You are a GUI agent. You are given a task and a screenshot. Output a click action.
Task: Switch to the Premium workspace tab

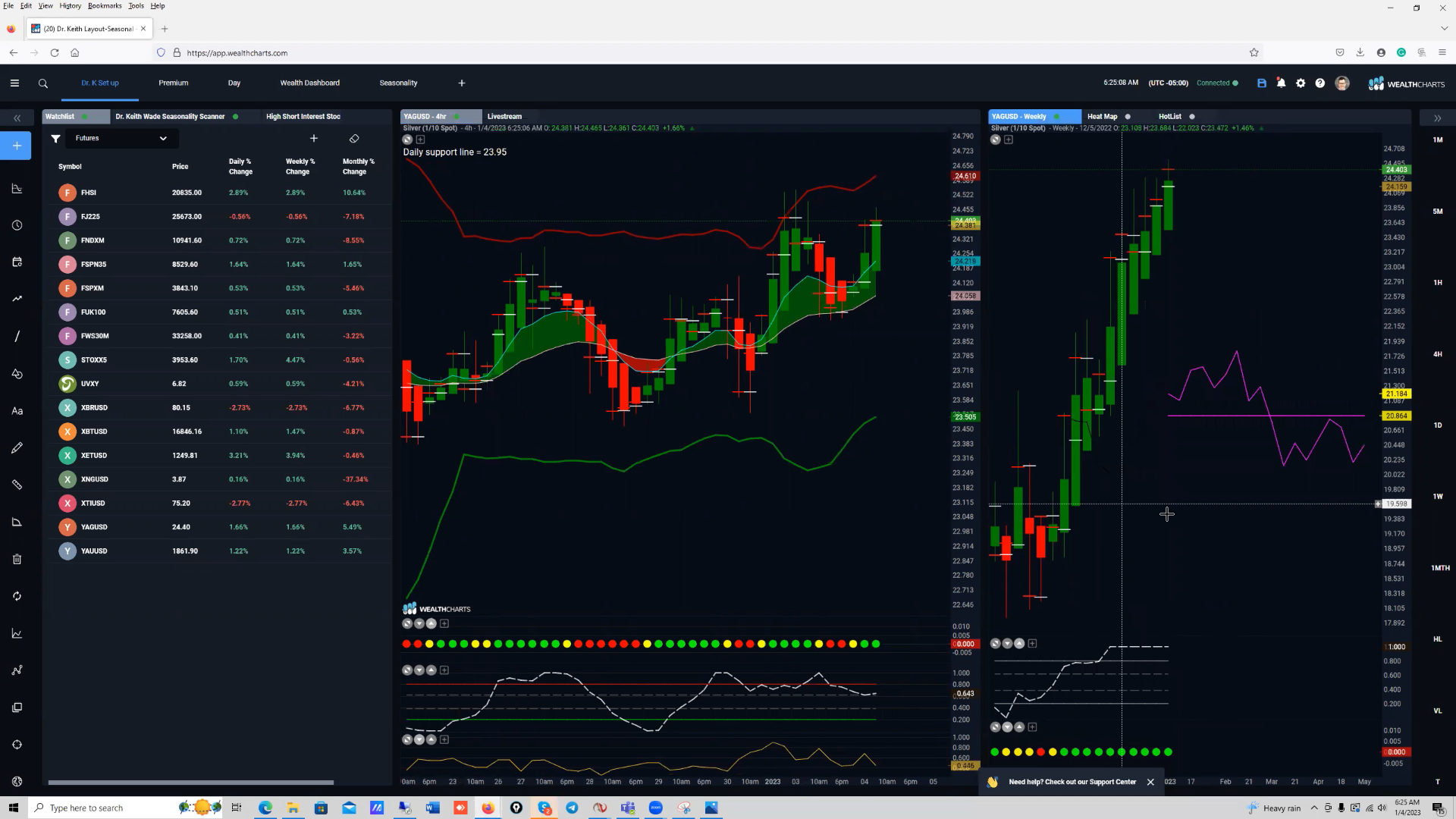pyautogui.click(x=174, y=83)
